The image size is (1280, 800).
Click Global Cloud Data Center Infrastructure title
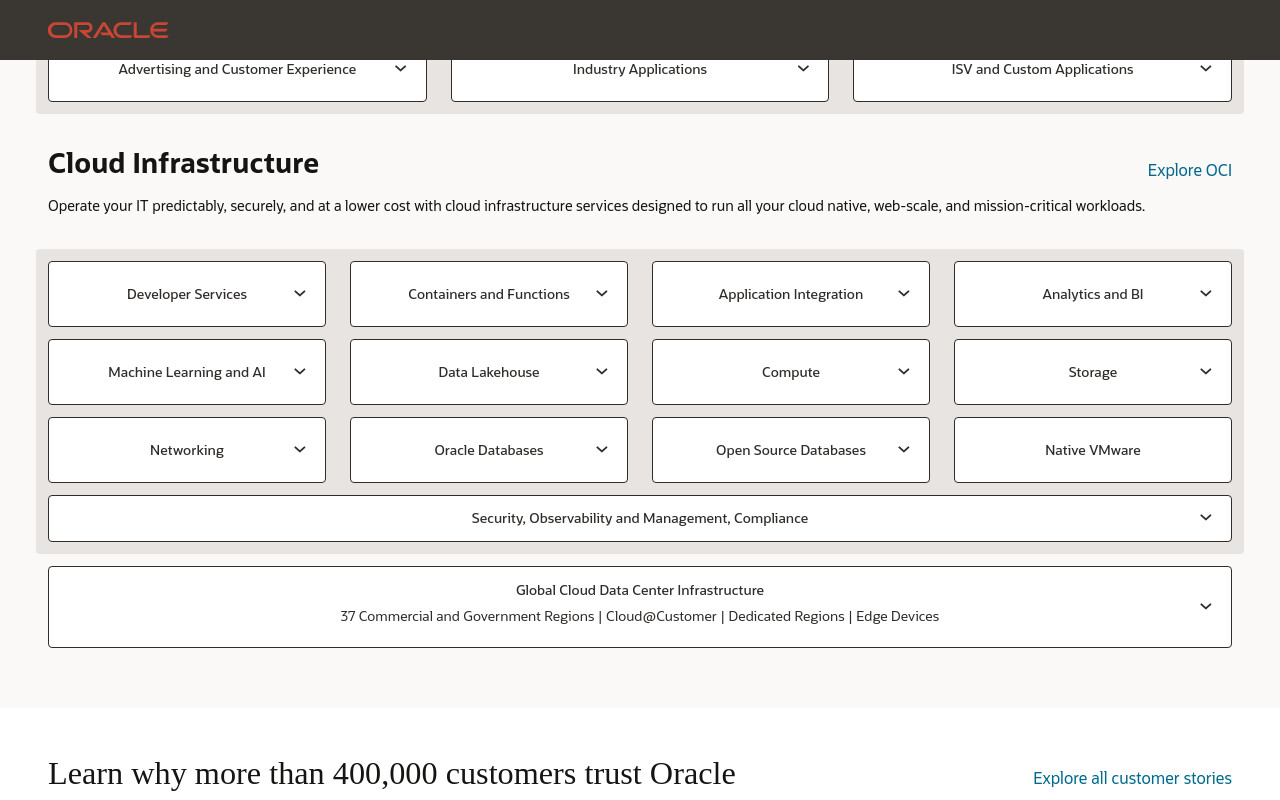pos(640,590)
